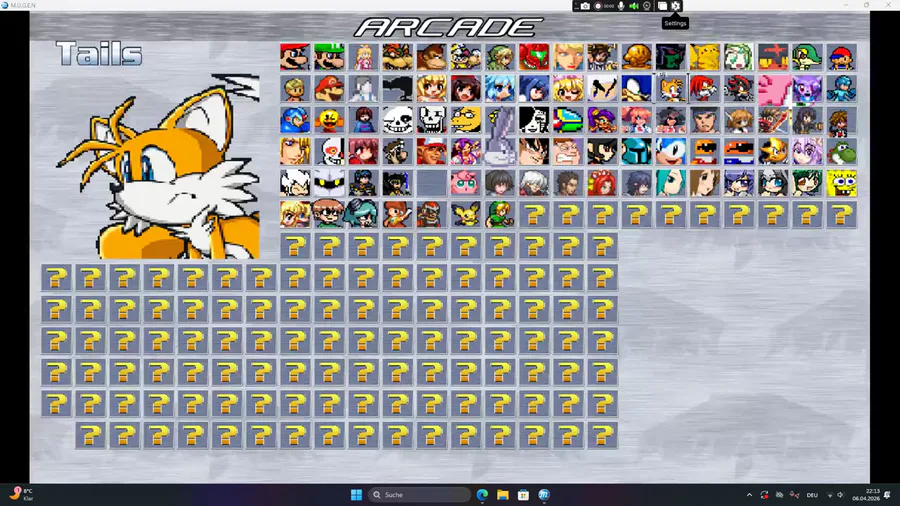This screenshot has height=506, width=900.
Task: Select the pink Kirby portrait
Action: (773, 88)
